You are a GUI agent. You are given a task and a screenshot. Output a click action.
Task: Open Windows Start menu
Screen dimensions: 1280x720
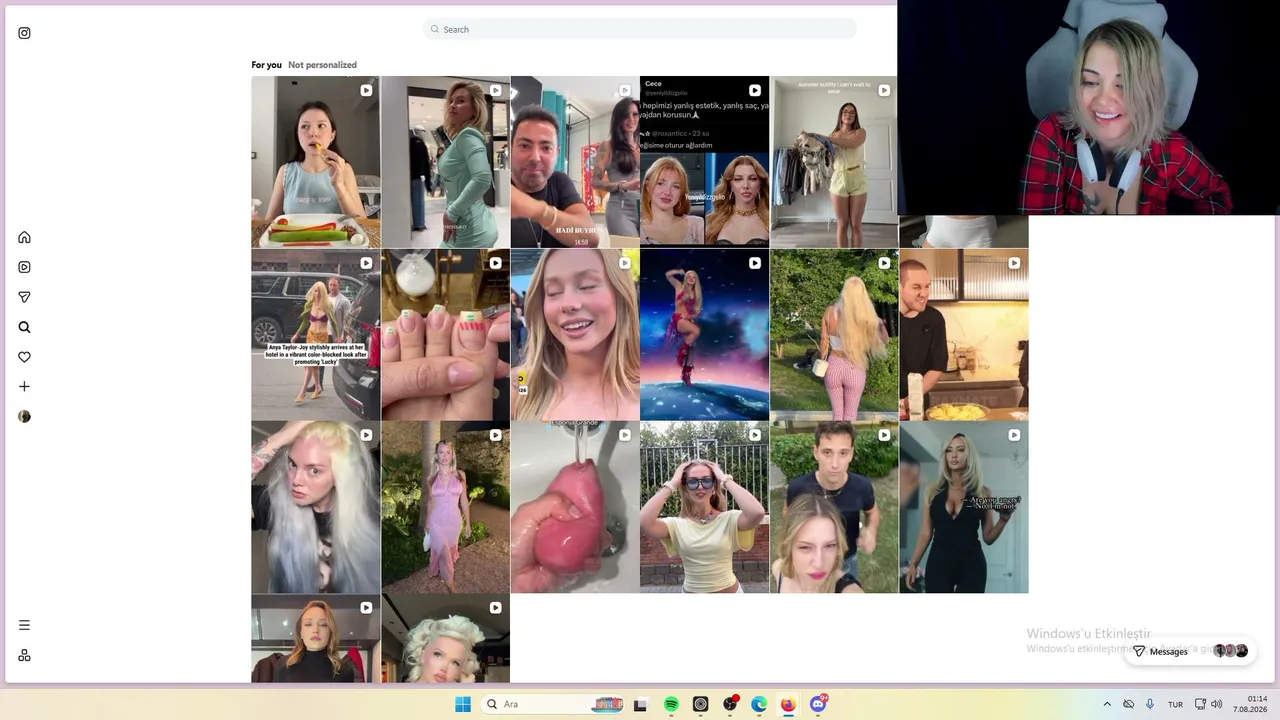click(462, 704)
